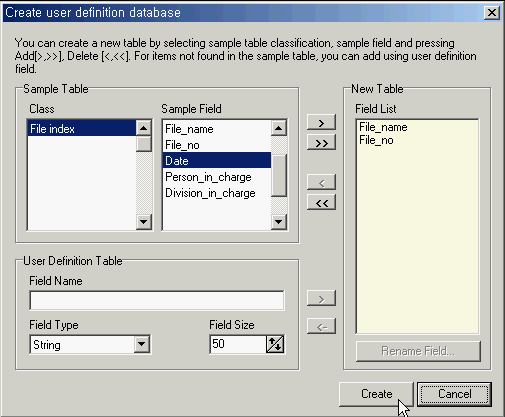Click the Field Size spinner arrows
This screenshot has width=505, height=417.
[275, 344]
